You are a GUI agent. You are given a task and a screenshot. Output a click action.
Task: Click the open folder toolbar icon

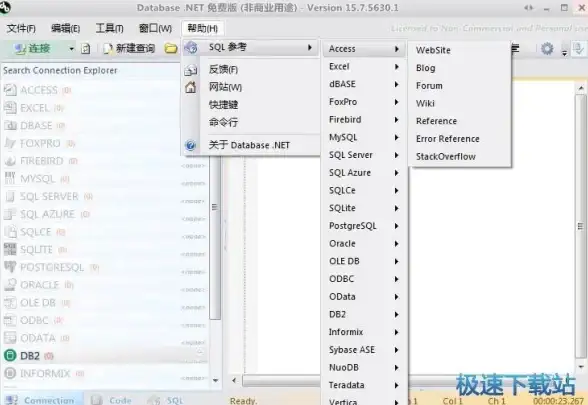click(x=171, y=48)
